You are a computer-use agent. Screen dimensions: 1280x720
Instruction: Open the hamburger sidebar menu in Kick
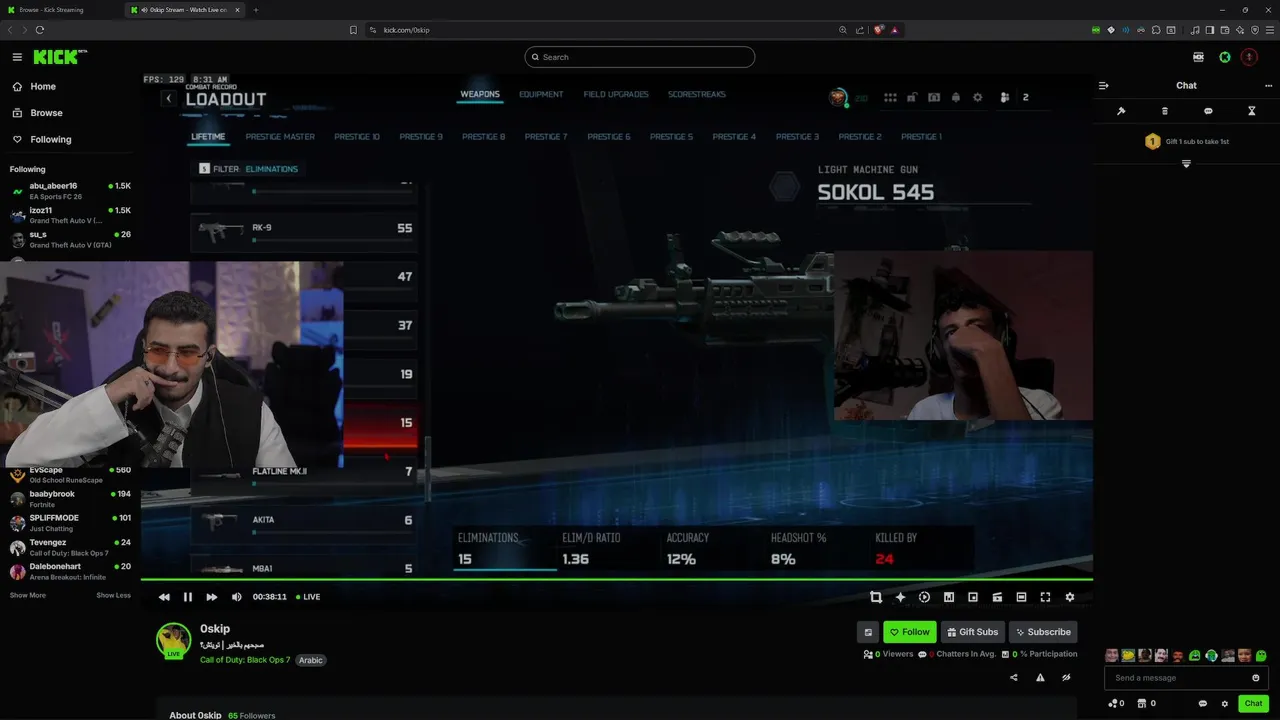(x=17, y=57)
